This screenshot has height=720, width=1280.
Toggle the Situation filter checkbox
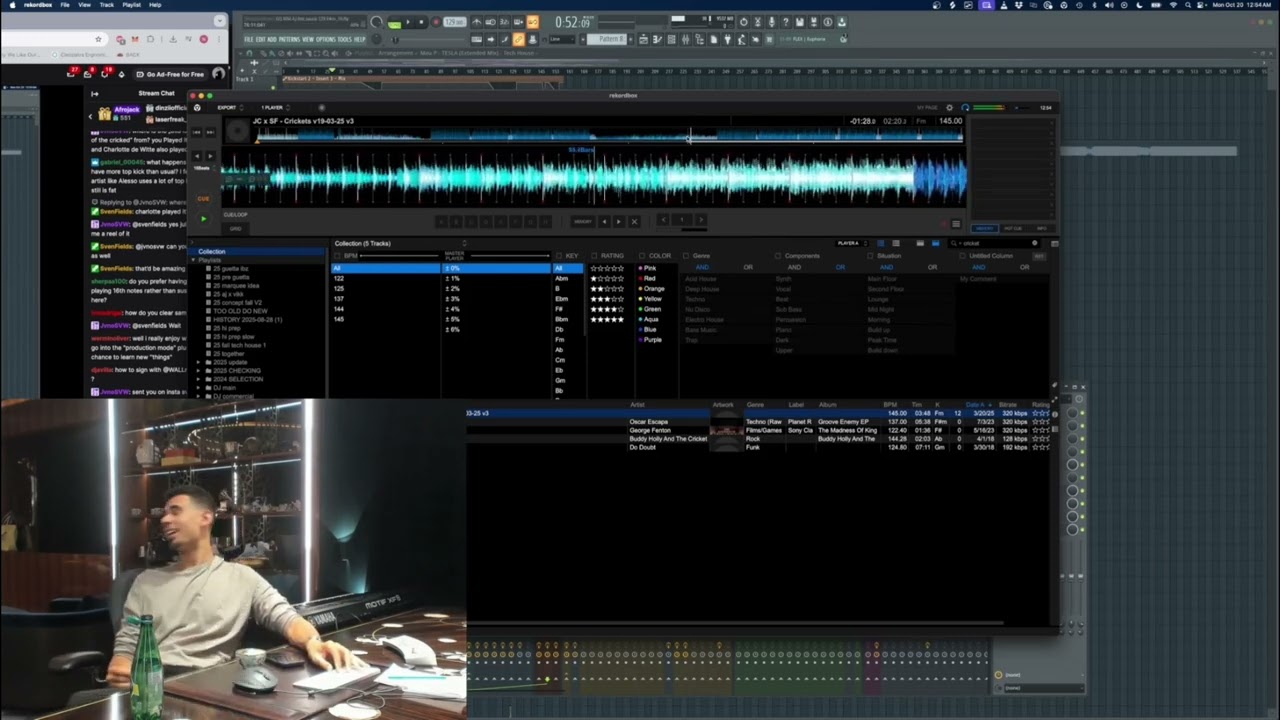pyautogui.click(x=871, y=256)
